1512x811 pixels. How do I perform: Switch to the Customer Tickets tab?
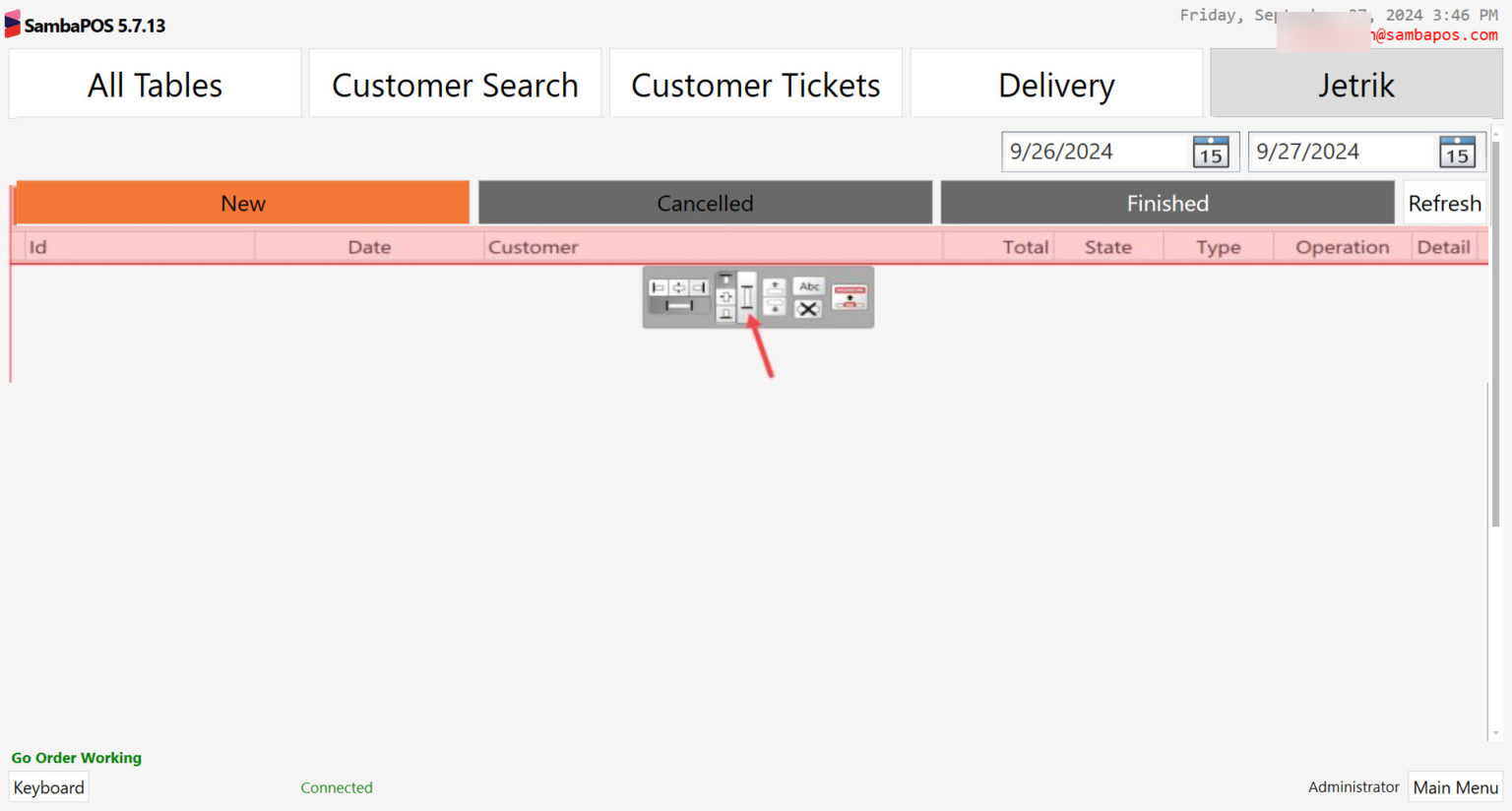point(756,85)
